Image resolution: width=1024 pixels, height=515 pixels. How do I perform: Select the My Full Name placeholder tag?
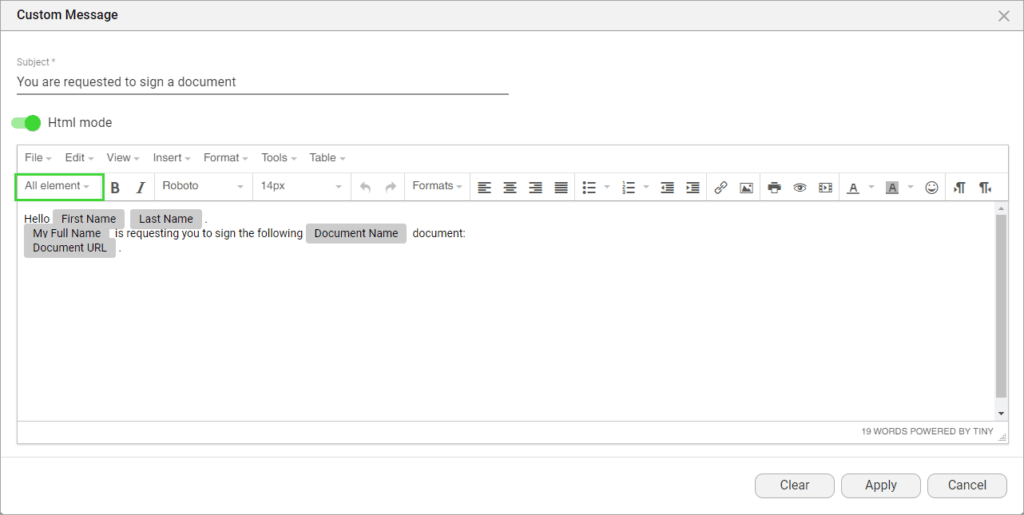(x=67, y=233)
